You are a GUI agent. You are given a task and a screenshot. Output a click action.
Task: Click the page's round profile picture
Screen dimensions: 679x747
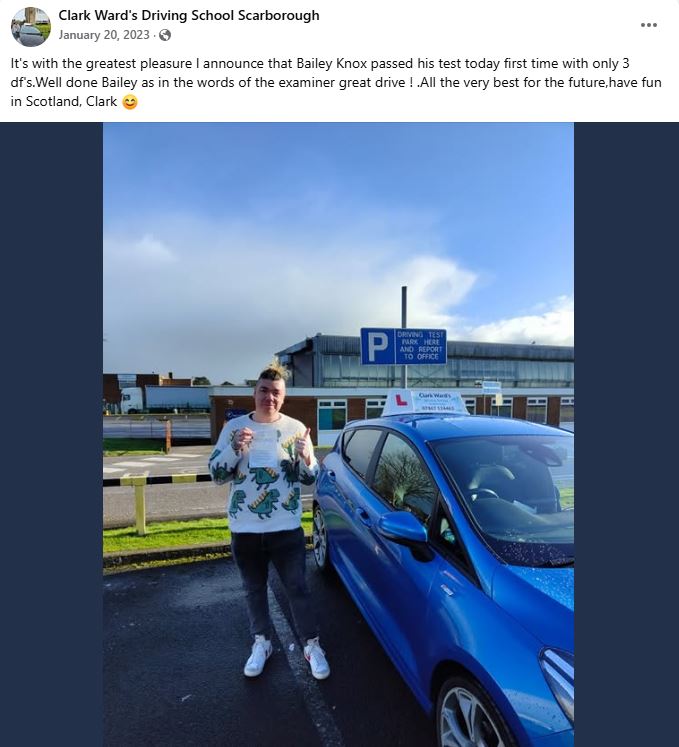(x=31, y=27)
